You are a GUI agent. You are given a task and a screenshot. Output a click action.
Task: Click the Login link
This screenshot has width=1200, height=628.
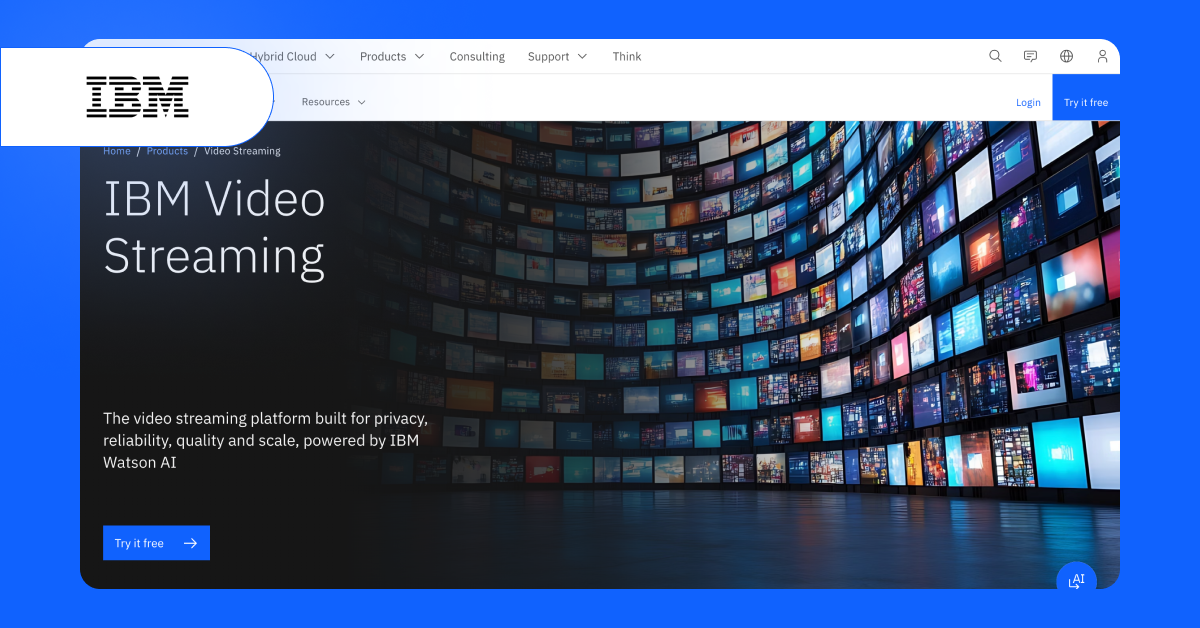(1028, 101)
